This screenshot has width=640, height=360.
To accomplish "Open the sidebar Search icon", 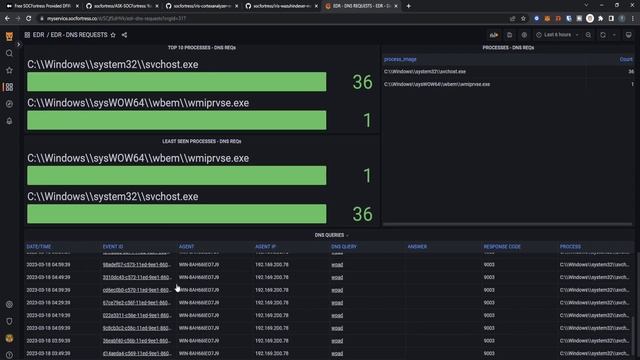I will coord(9,53).
